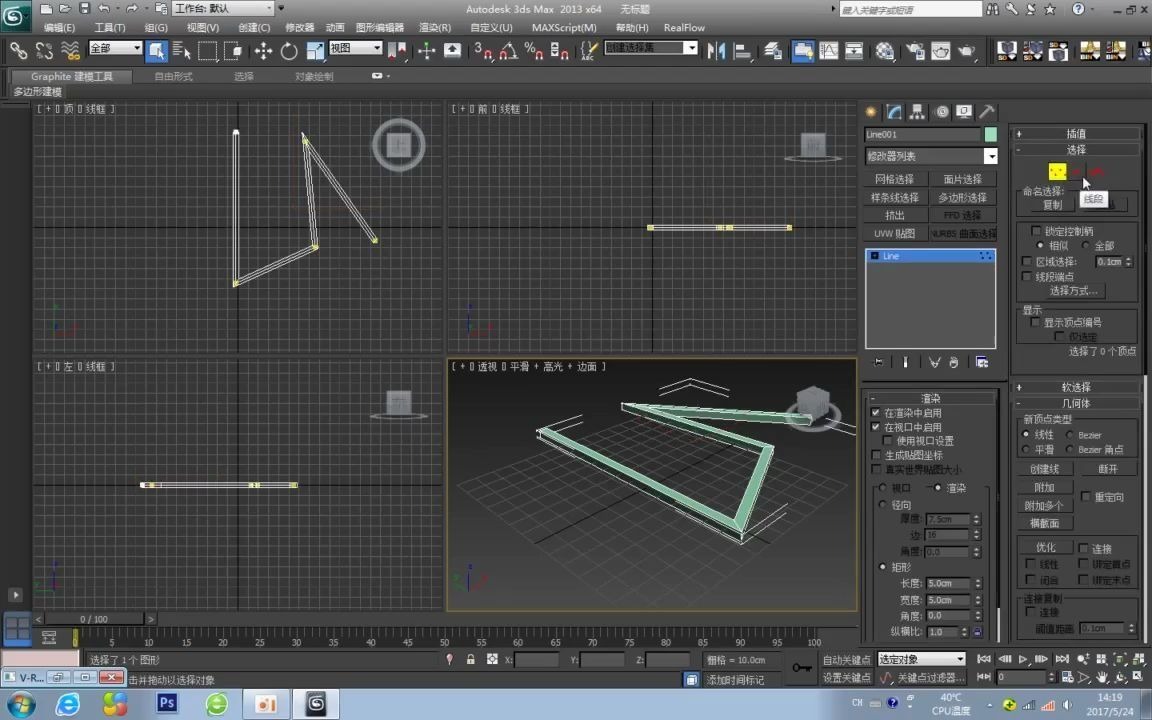Click the Line001 object color swatch
Image resolution: width=1152 pixels, height=720 pixels.
tap(990, 133)
